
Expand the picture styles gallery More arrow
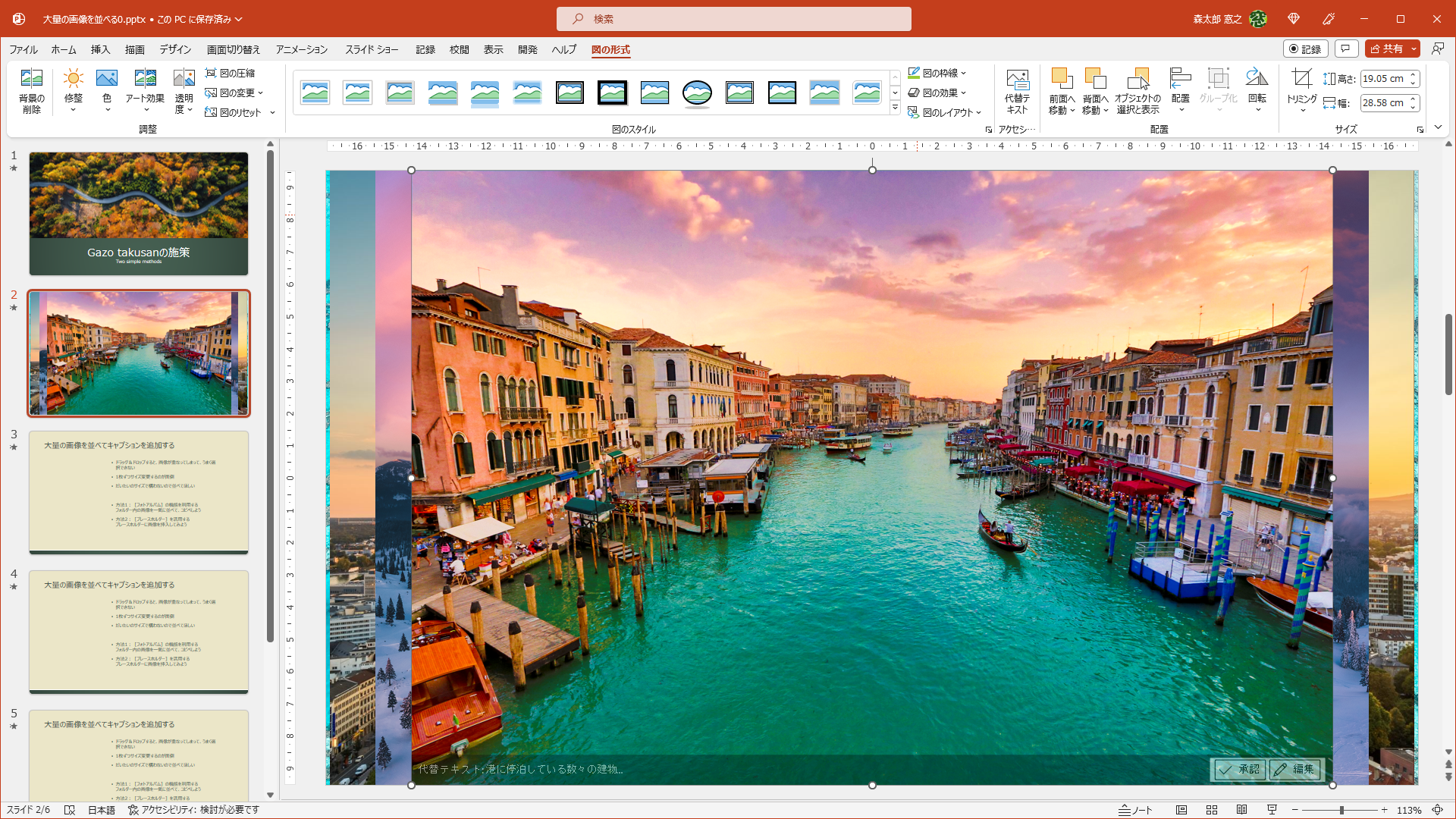click(x=895, y=108)
